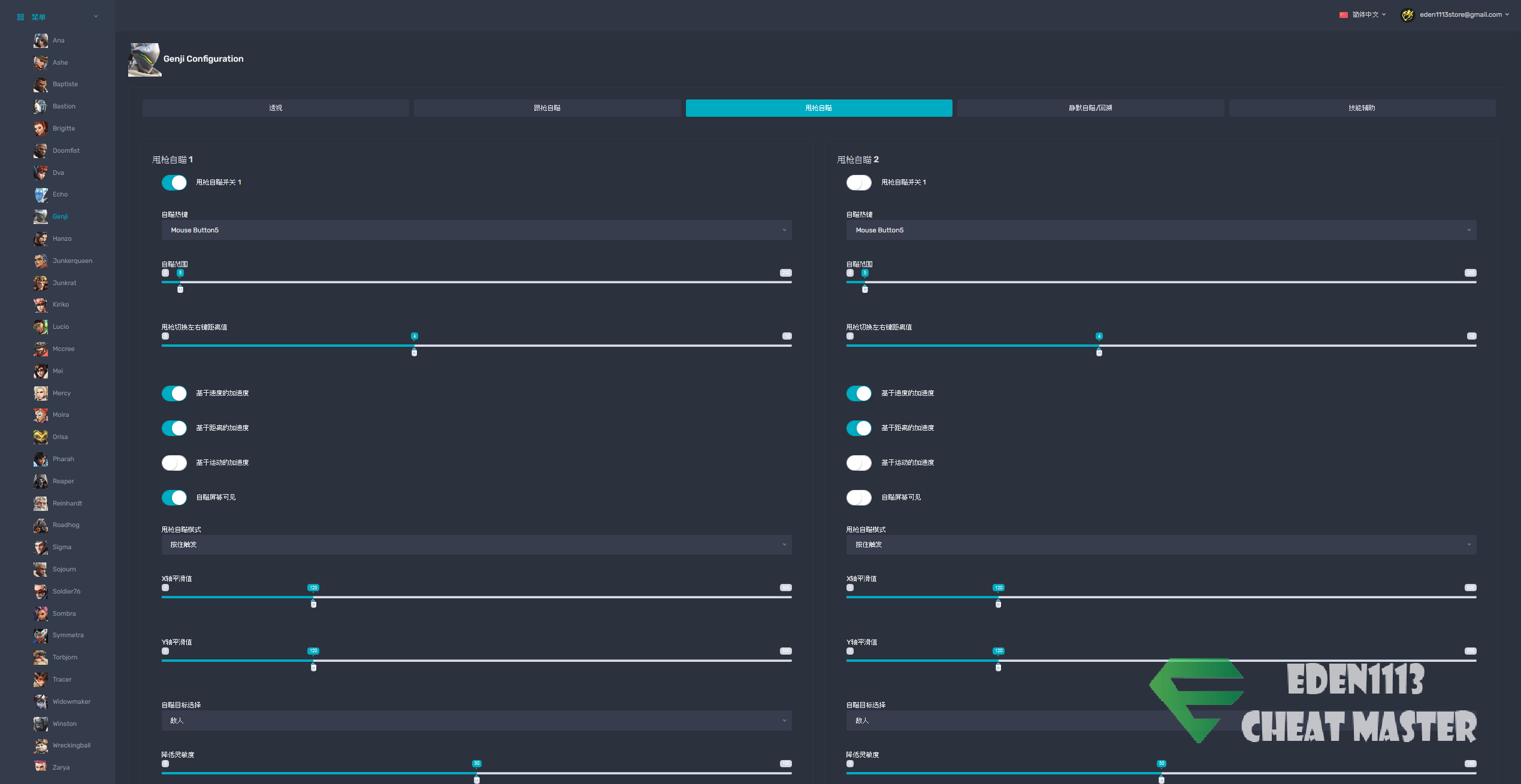1521x784 pixels.
Task: Turn on 自瞄屏幕可见 toggle in panel 2
Action: coord(859,497)
